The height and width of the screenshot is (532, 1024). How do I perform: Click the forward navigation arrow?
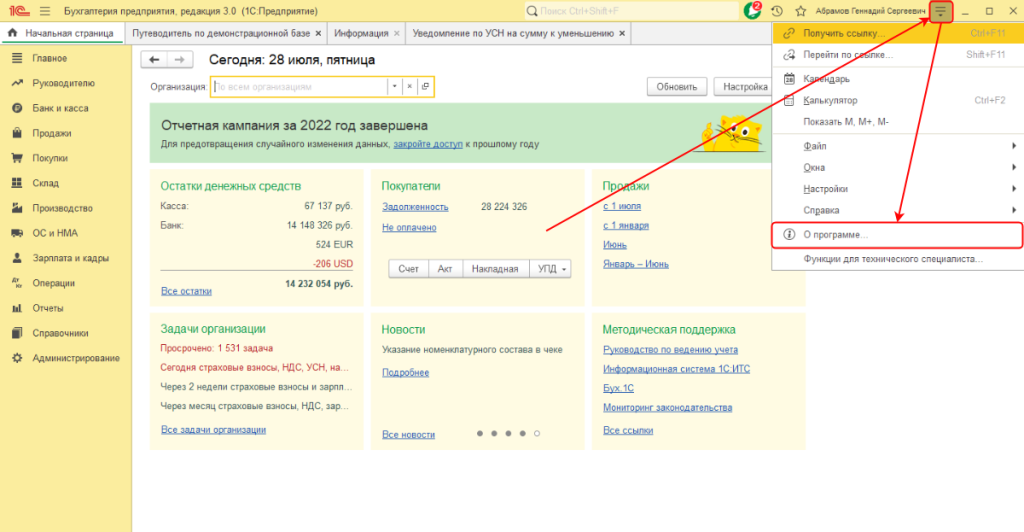[180, 59]
